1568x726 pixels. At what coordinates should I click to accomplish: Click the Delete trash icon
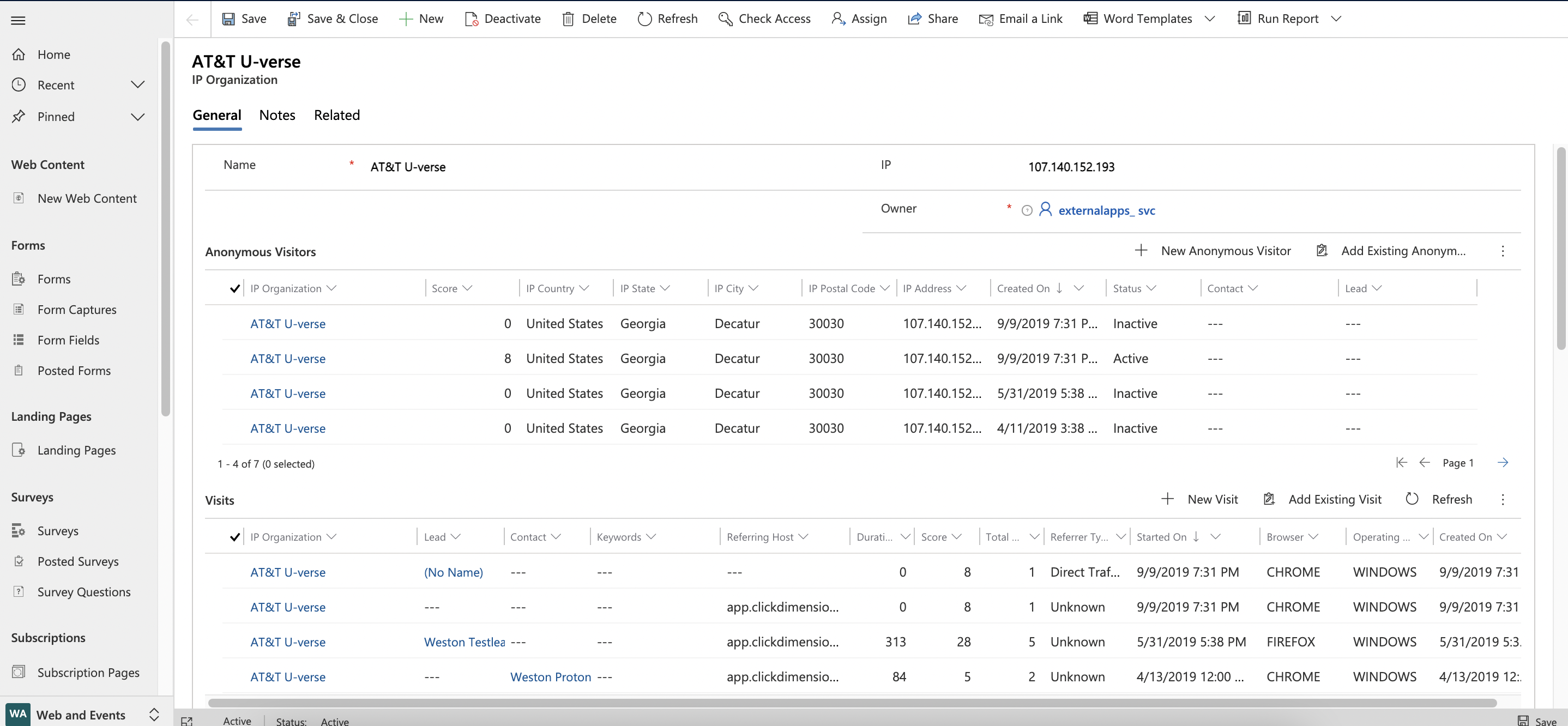click(568, 19)
